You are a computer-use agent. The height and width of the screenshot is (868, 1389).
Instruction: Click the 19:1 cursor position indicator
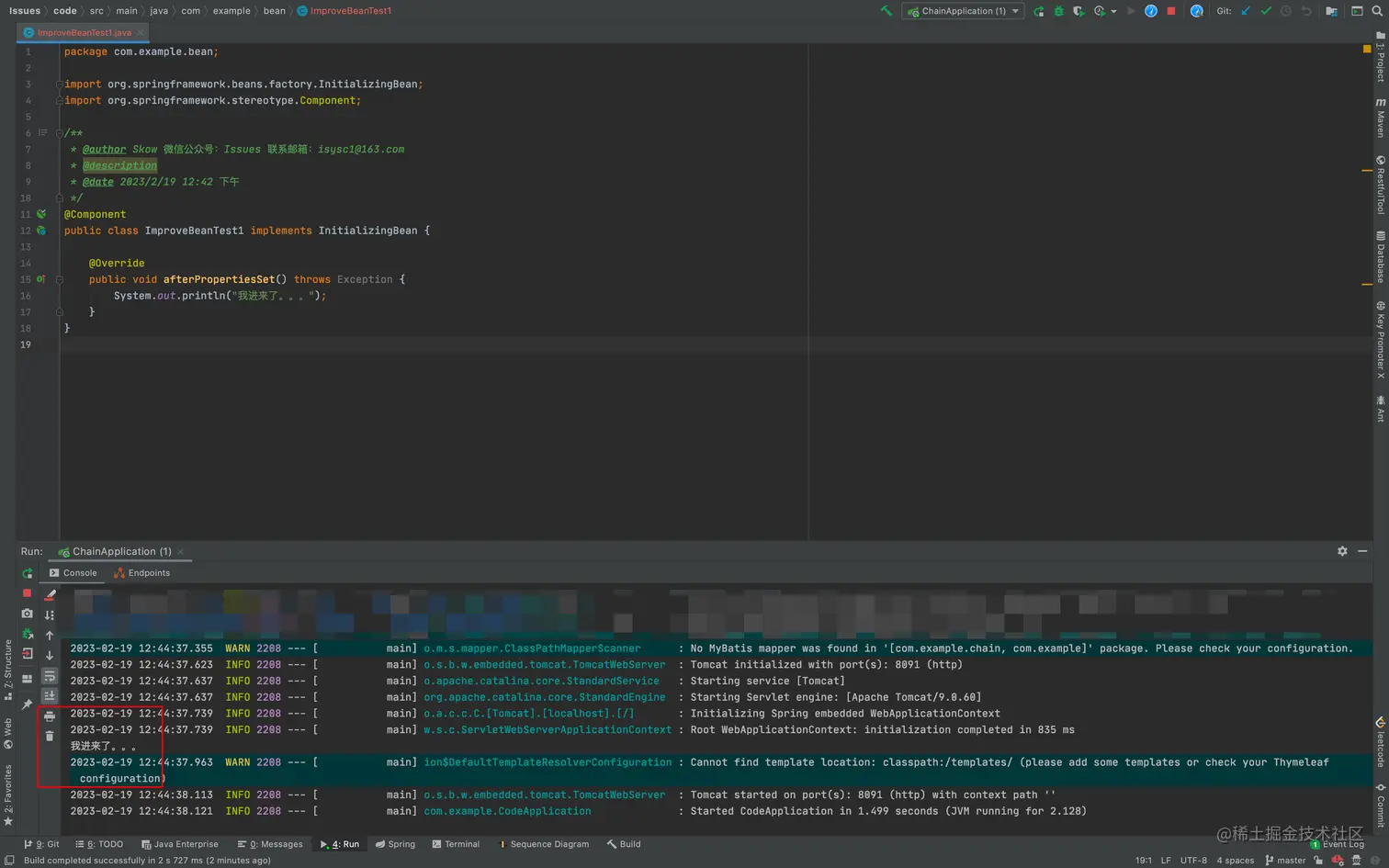(1143, 861)
